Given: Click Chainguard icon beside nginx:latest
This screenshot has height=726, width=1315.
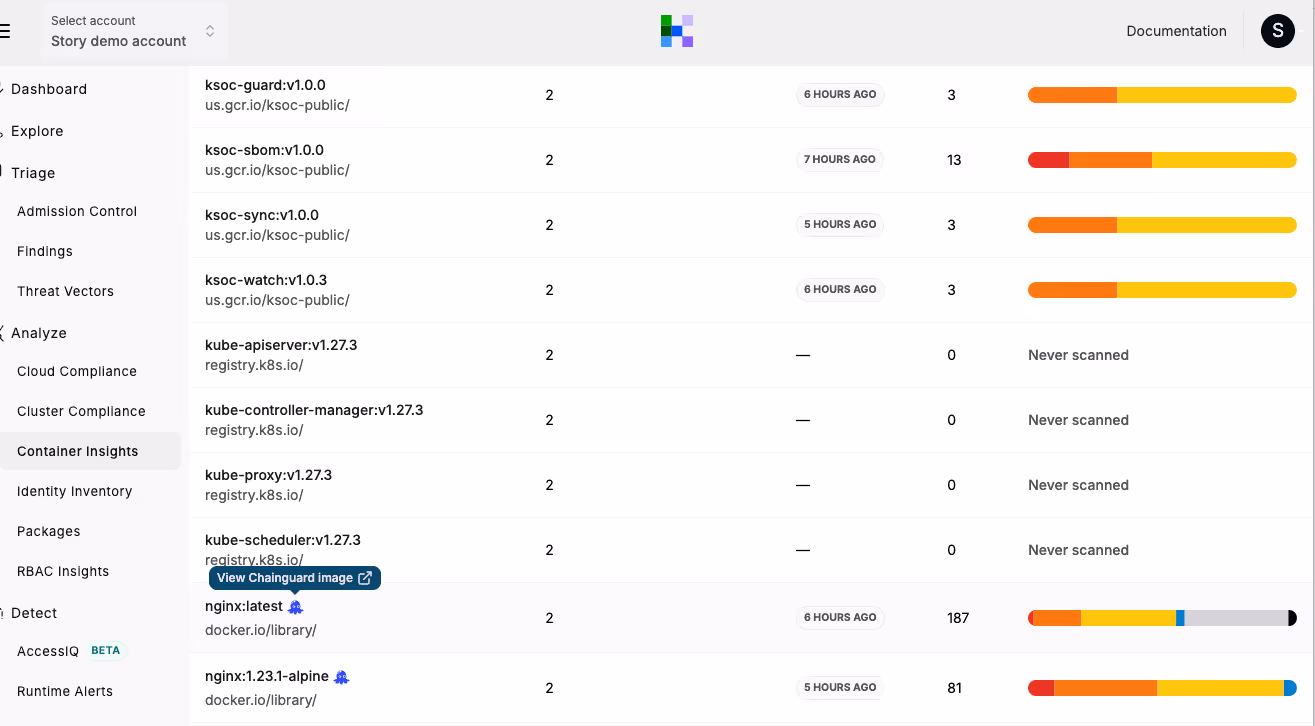Looking at the screenshot, I should [x=295, y=607].
